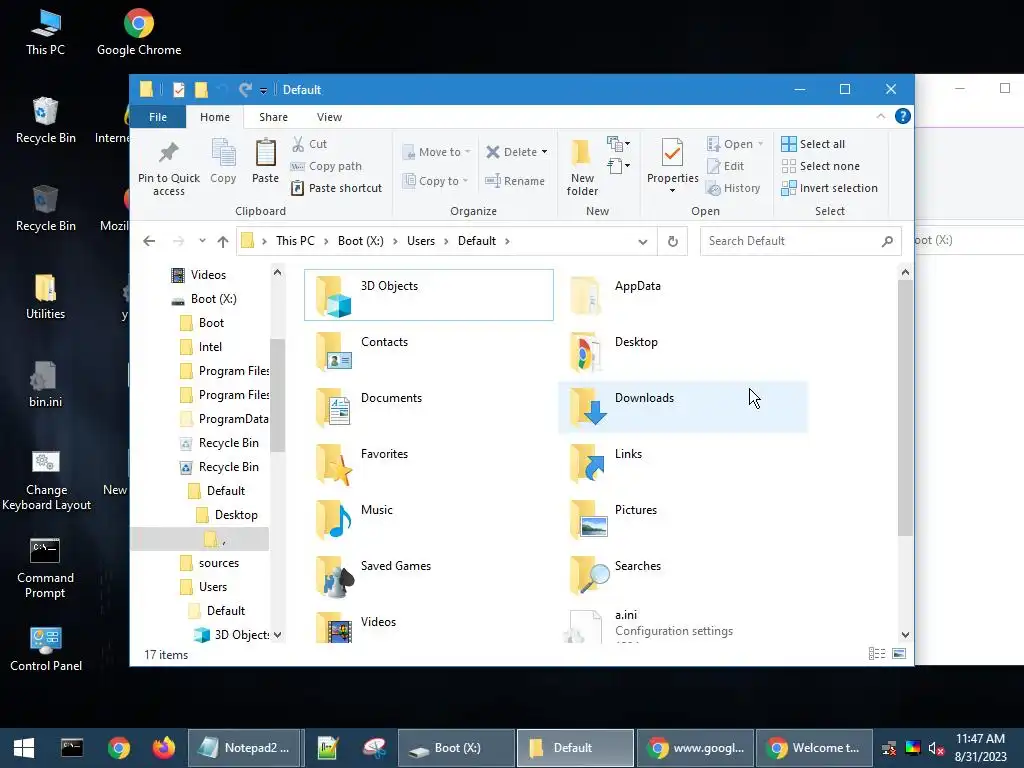1024x768 pixels.
Task: Click Select none in the ribbon
Action: pyautogui.click(x=821, y=166)
